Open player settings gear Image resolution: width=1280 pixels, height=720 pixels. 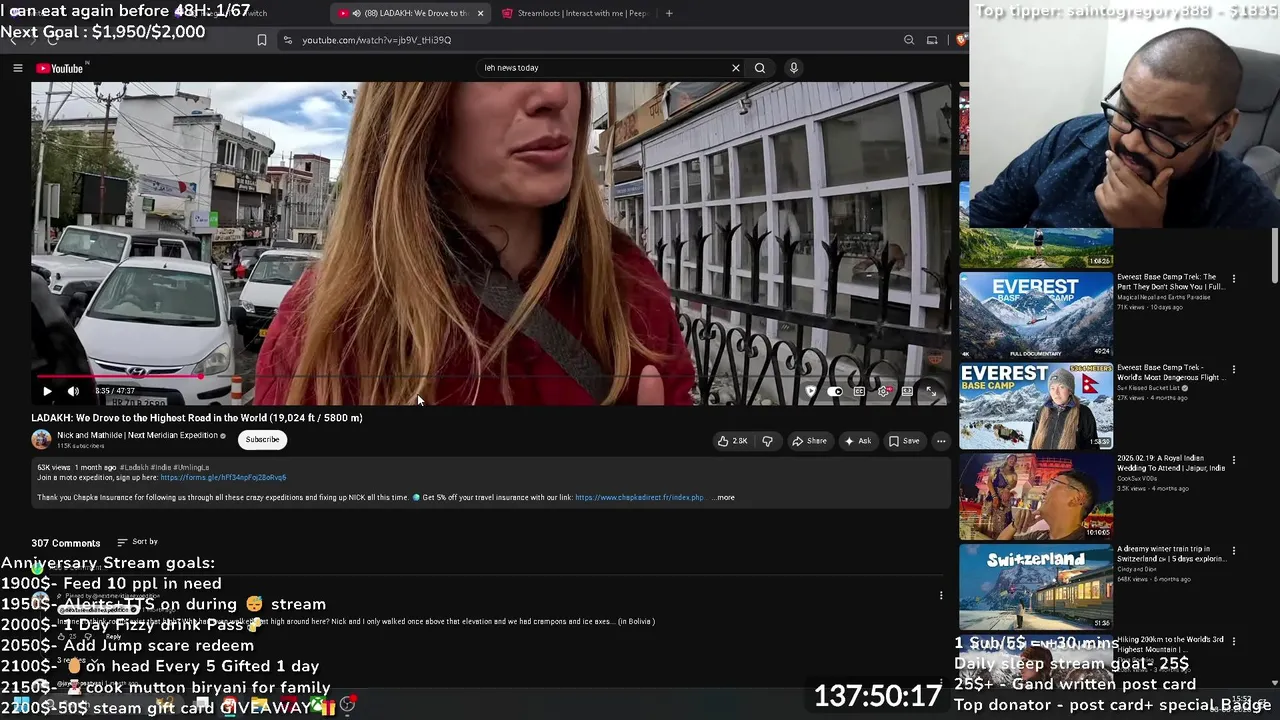click(883, 391)
